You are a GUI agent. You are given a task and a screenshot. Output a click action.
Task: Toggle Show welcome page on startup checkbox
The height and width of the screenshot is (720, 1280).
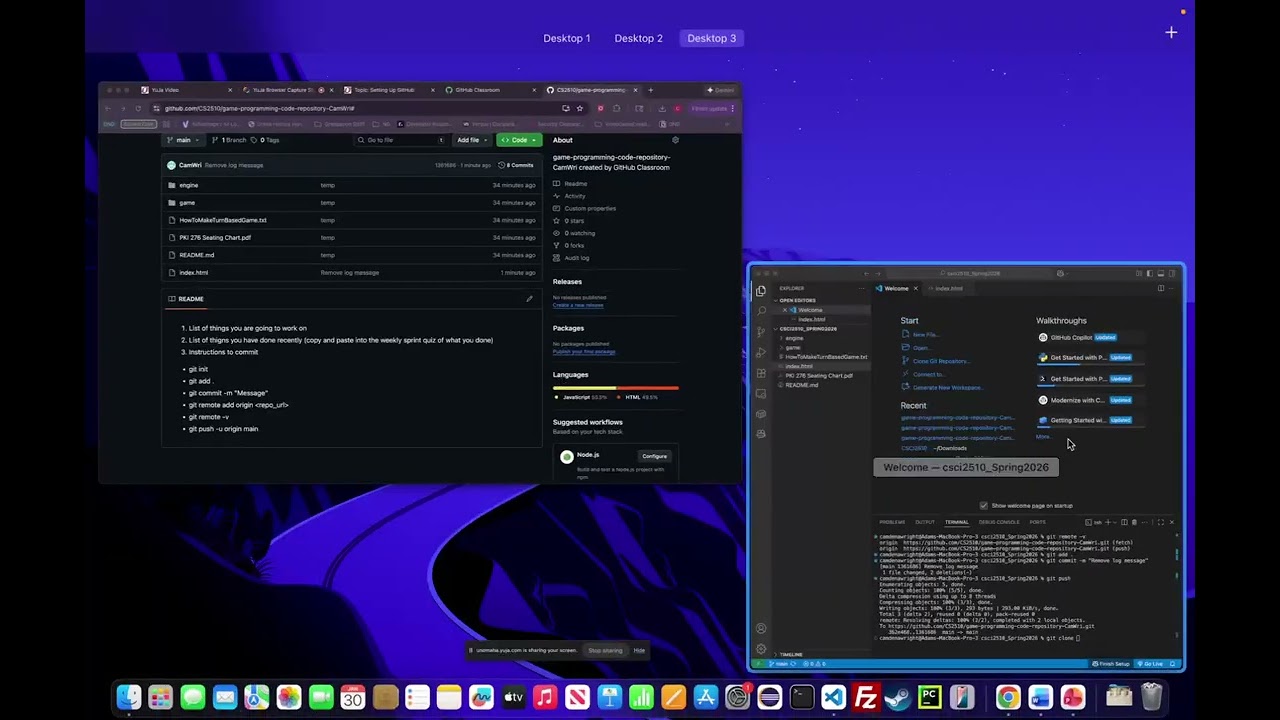[x=984, y=506]
